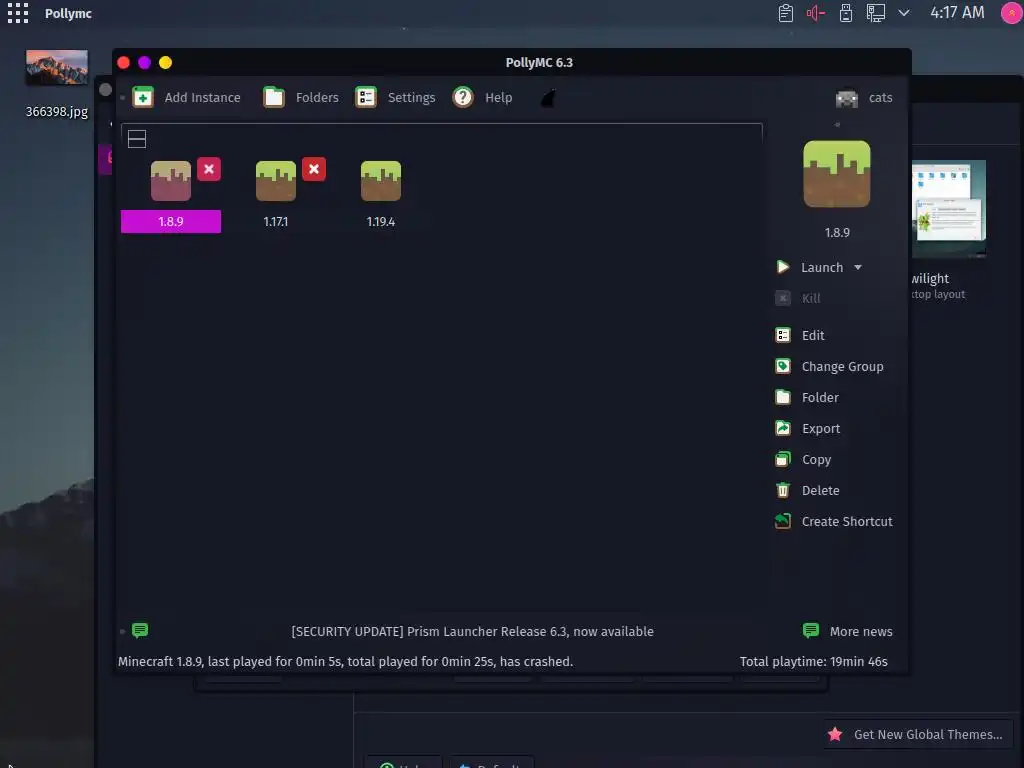Screen dimensions: 1024x768
Task: Click the large 1.8.9 instance icon in sidebar
Action: tap(837, 174)
